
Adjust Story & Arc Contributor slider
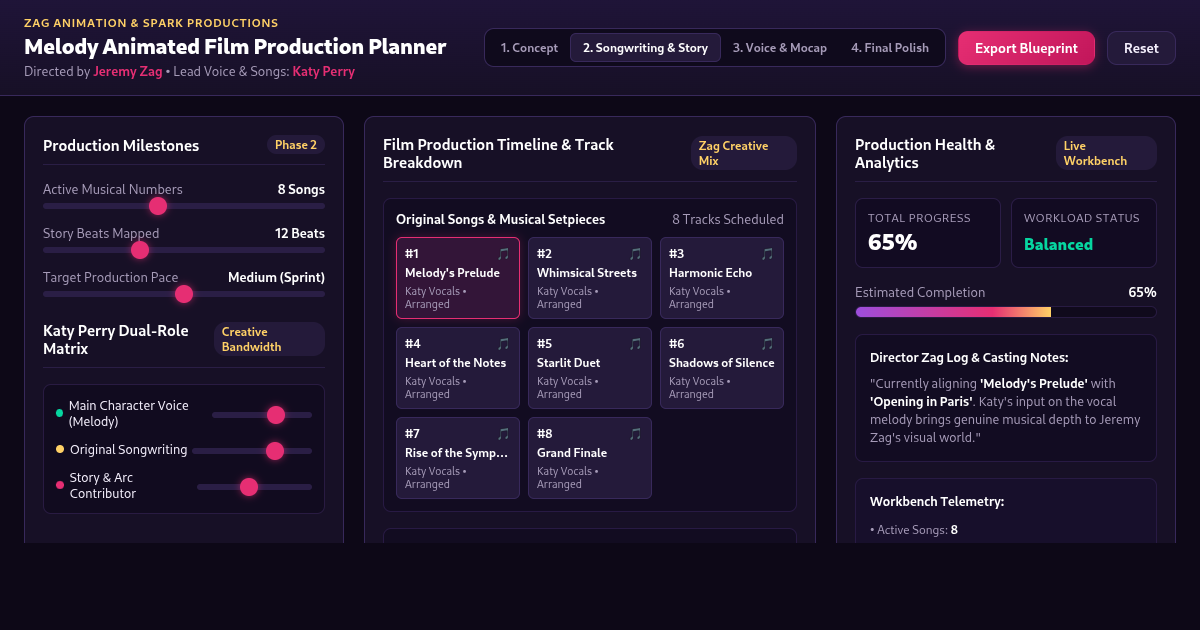tap(254, 487)
